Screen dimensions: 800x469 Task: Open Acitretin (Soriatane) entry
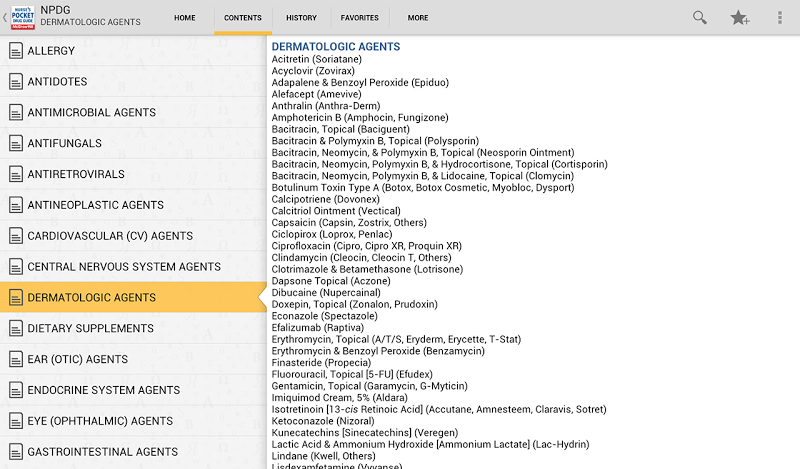coord(316,59)
